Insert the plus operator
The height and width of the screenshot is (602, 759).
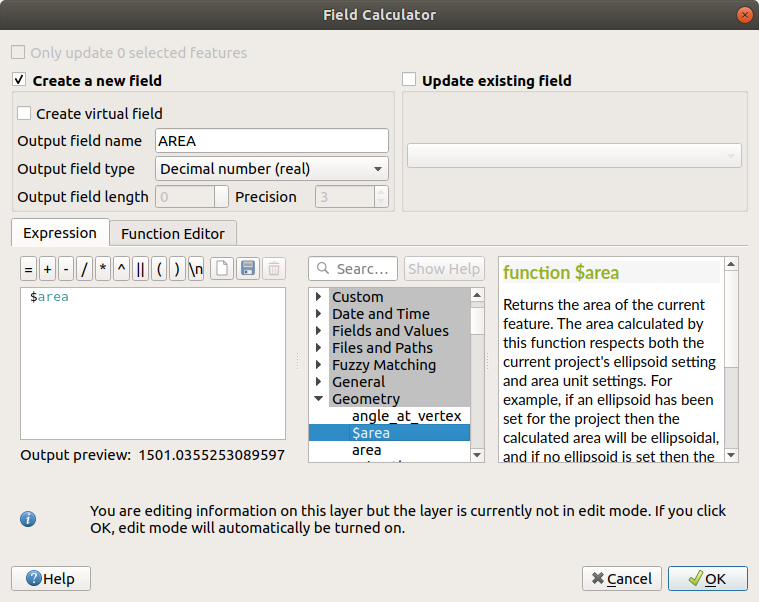click(47, 269)
